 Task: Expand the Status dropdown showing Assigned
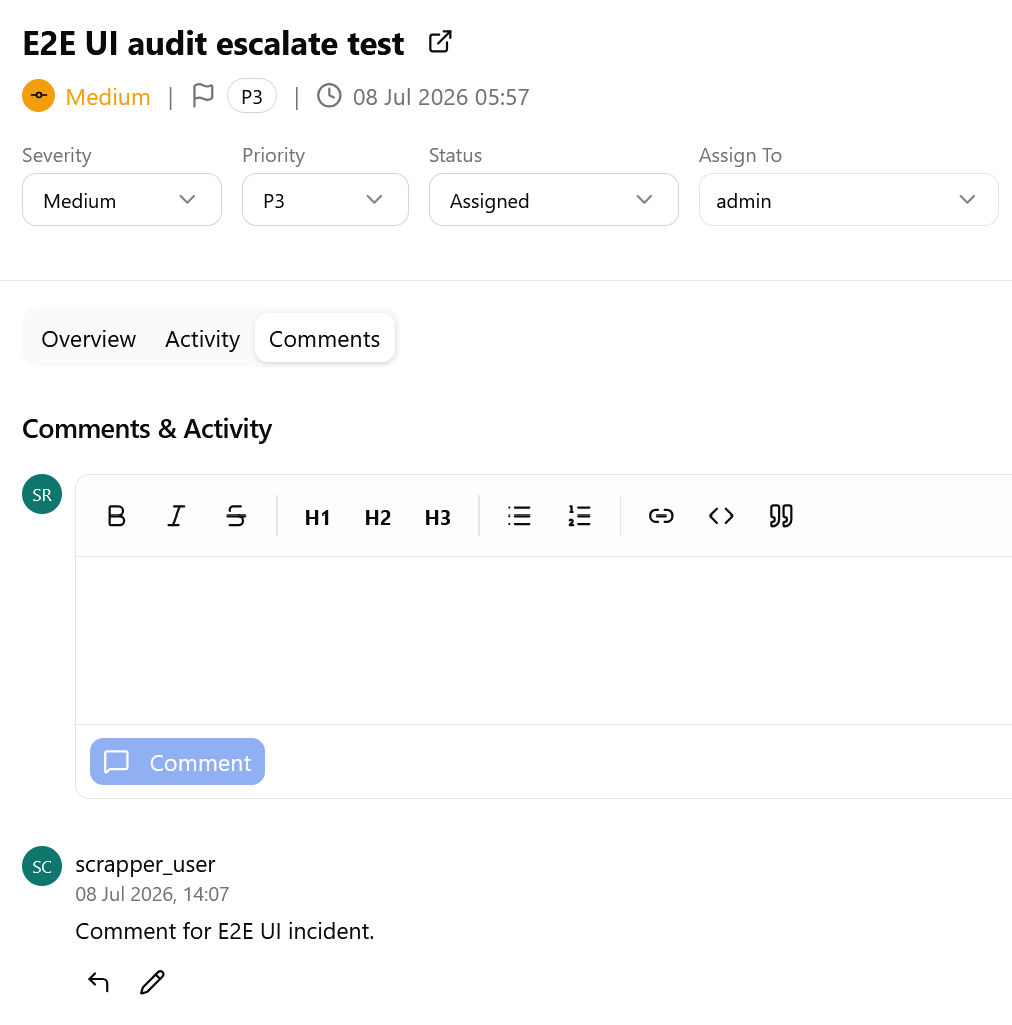click(553, 200)
